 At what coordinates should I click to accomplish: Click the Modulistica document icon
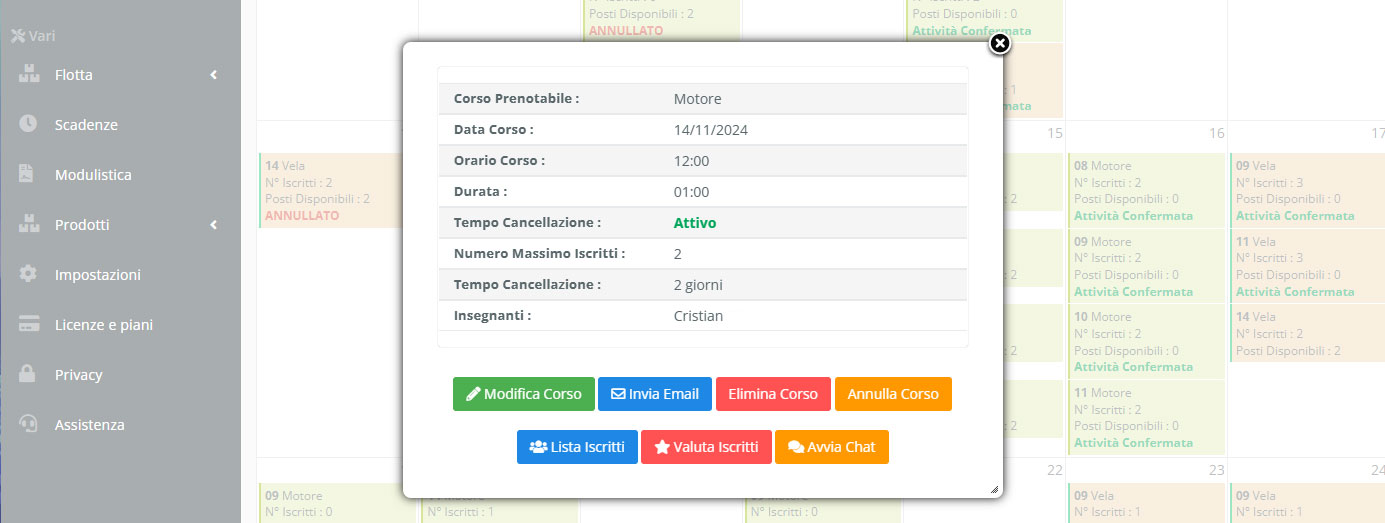click(27, 174)
